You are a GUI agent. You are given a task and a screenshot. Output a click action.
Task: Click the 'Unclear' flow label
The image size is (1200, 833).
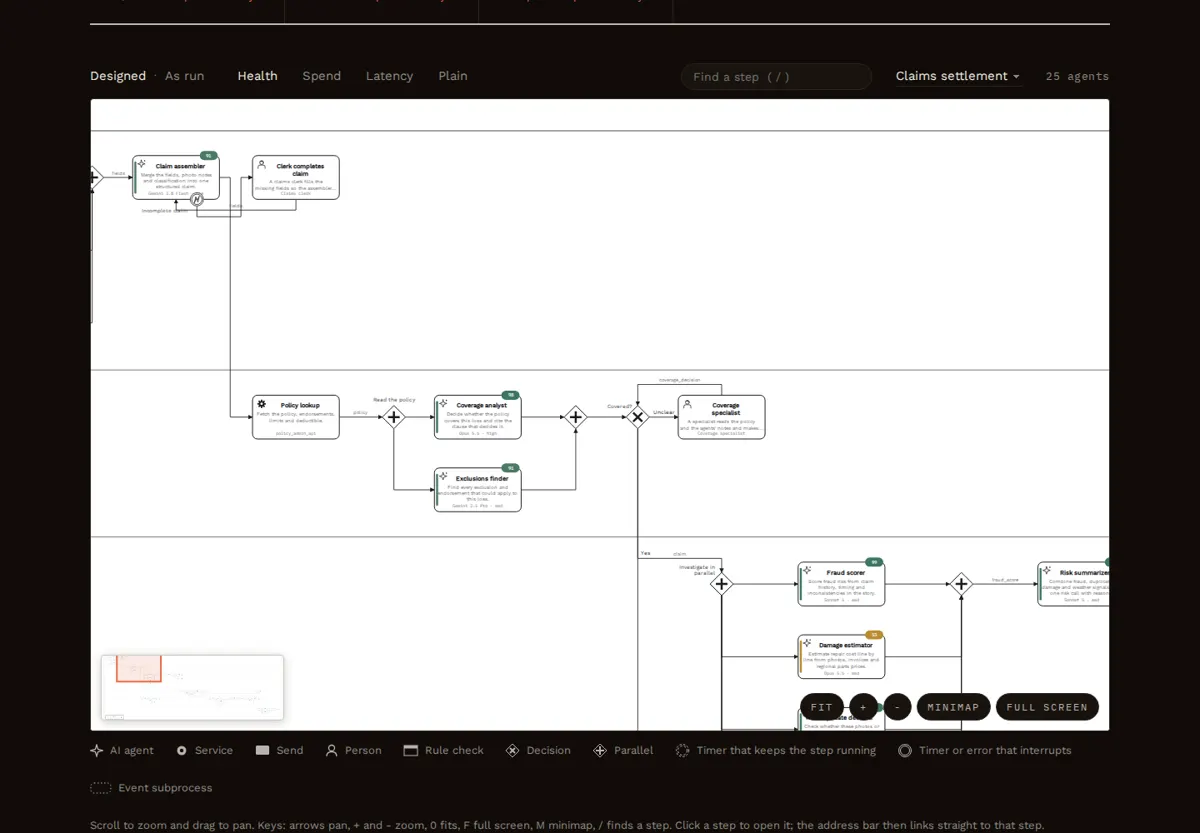pos(664,412)
